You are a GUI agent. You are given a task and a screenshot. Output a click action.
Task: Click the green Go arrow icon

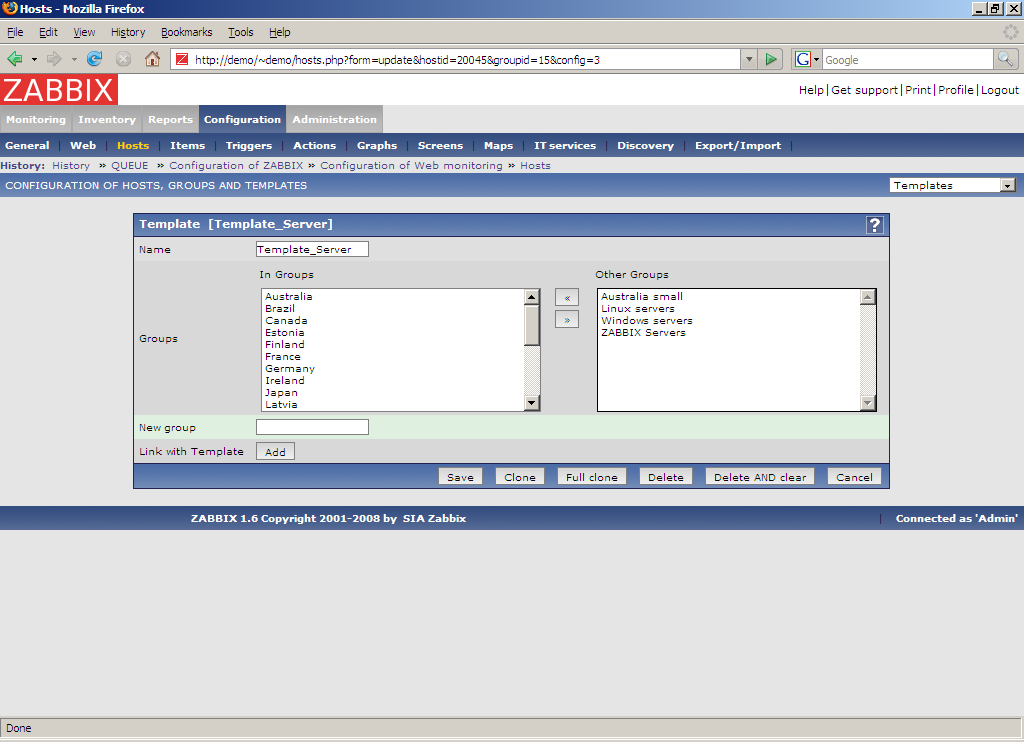[x=771, y=59]
